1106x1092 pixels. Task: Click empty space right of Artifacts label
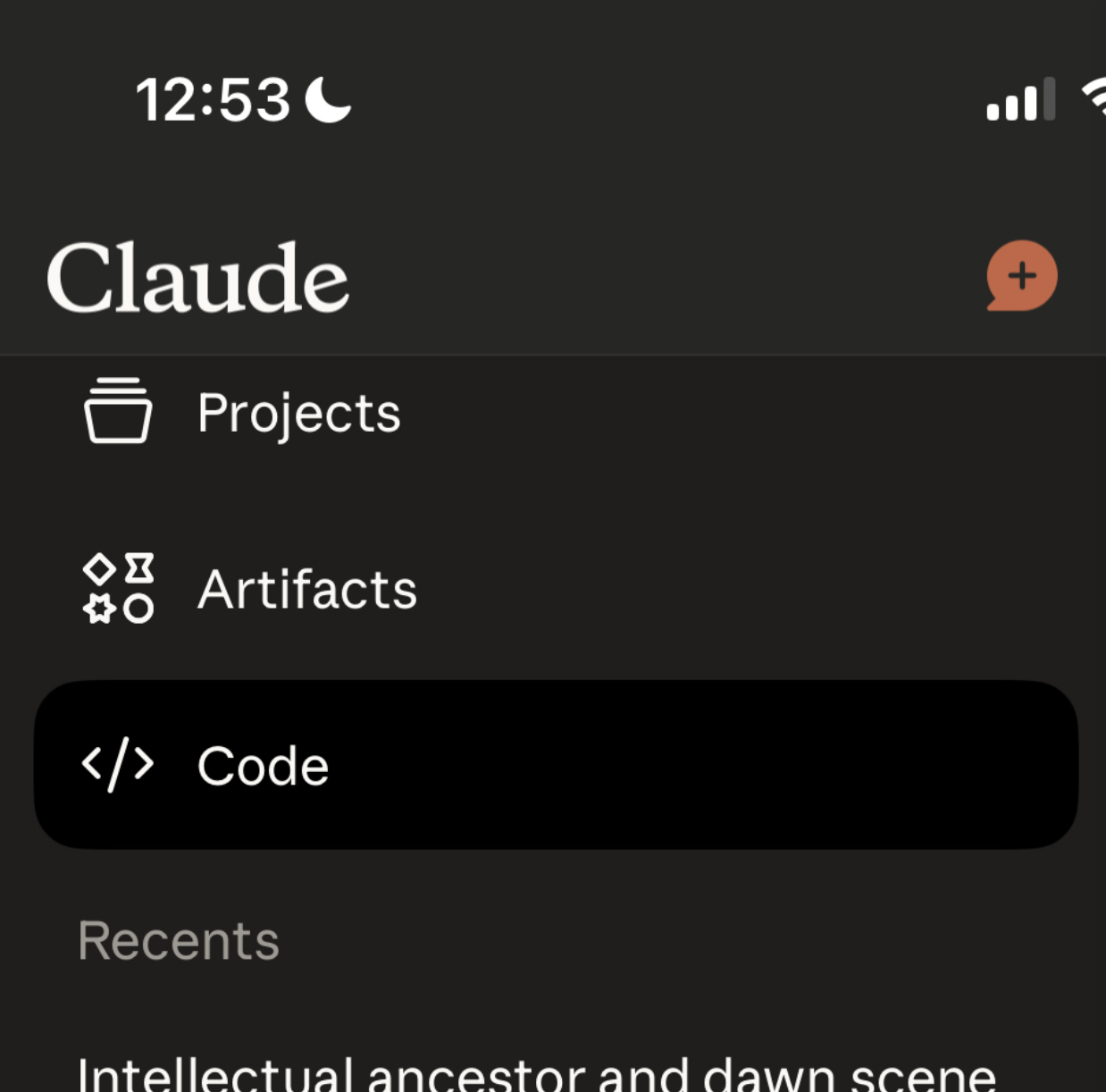pos(715,590)
